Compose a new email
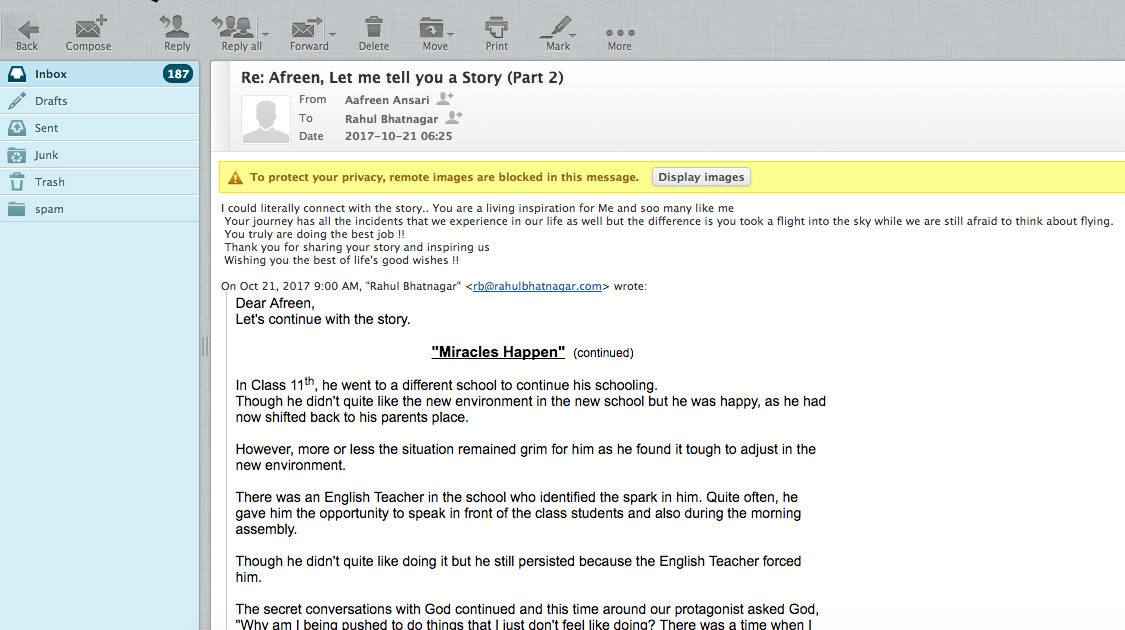 pyautogui.click(x=88, y=34)
